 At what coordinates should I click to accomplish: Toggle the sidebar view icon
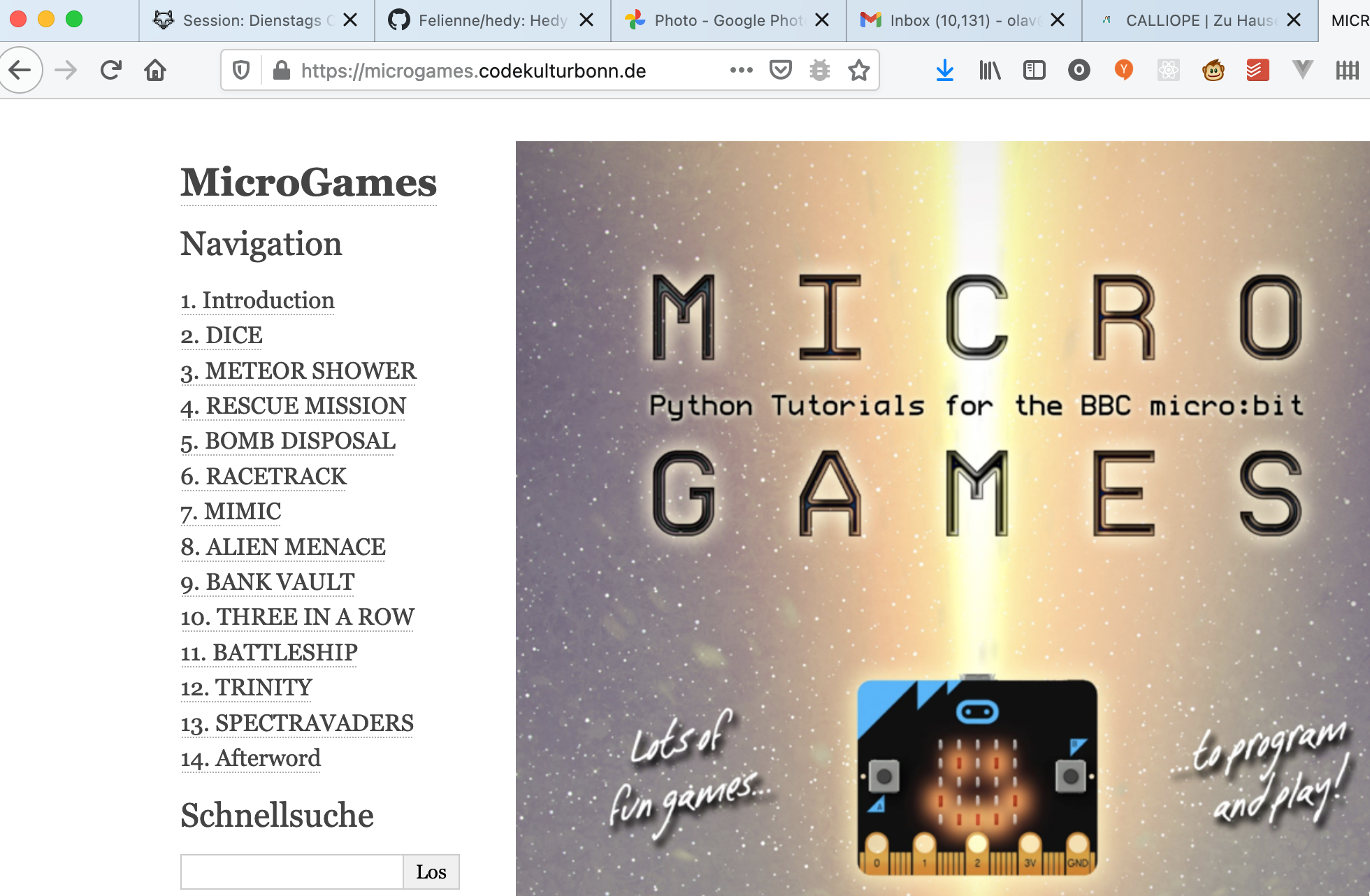[1034, 70]
